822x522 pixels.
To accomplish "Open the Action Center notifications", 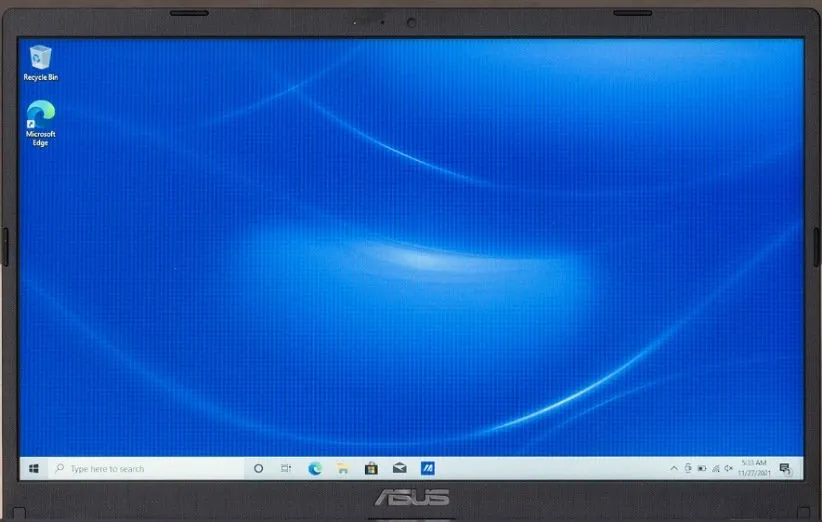I will (x=785, y=468).
